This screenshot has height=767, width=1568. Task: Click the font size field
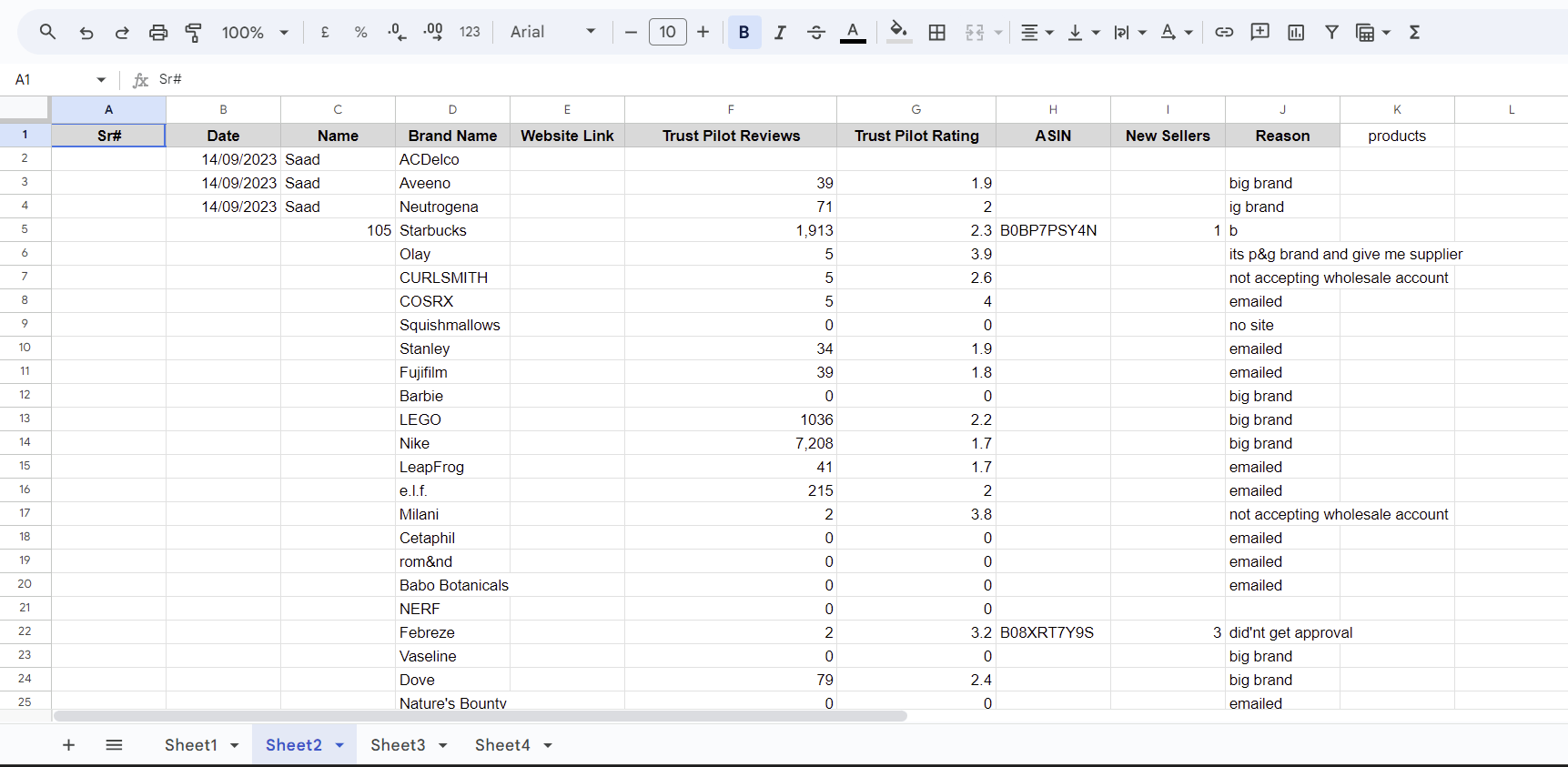pyautogui.click(x=667, y=32)
